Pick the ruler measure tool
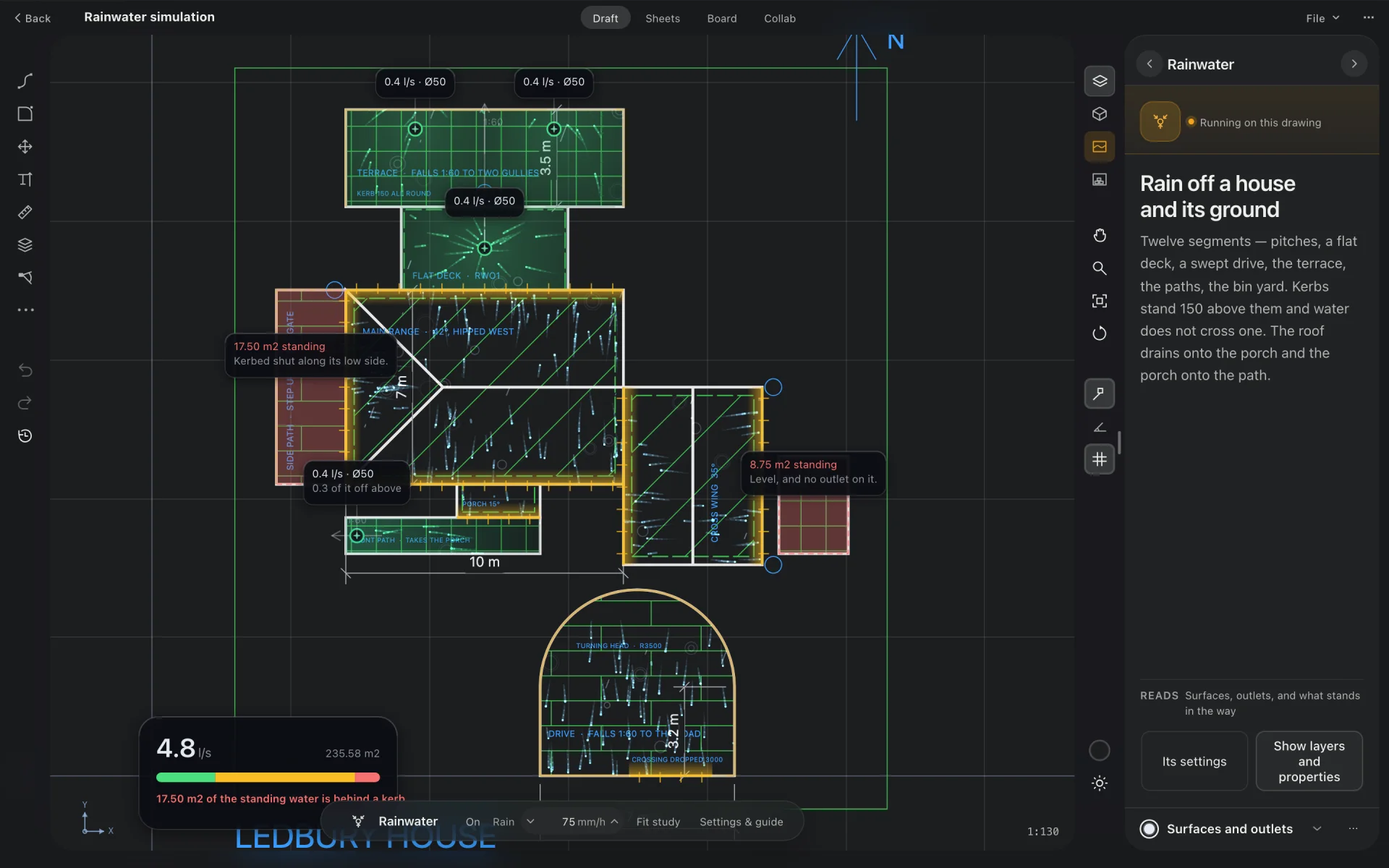Screen dimensions: 1389x868 click(25, 212)
